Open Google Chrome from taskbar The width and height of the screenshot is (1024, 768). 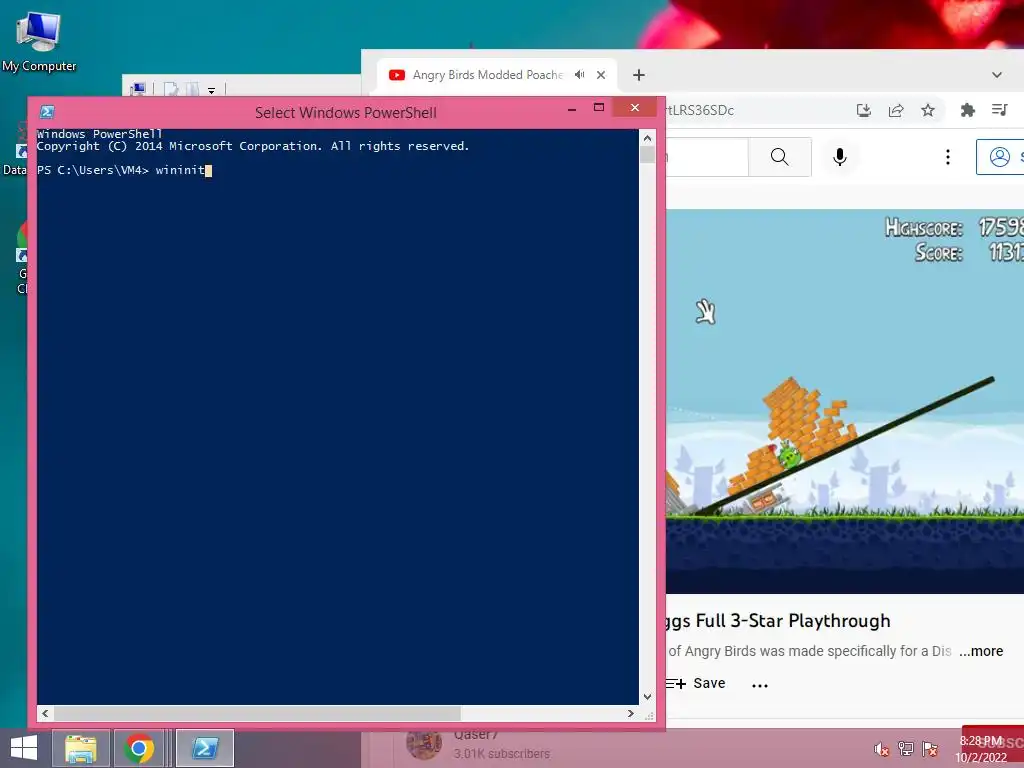(x=139, y=748)
